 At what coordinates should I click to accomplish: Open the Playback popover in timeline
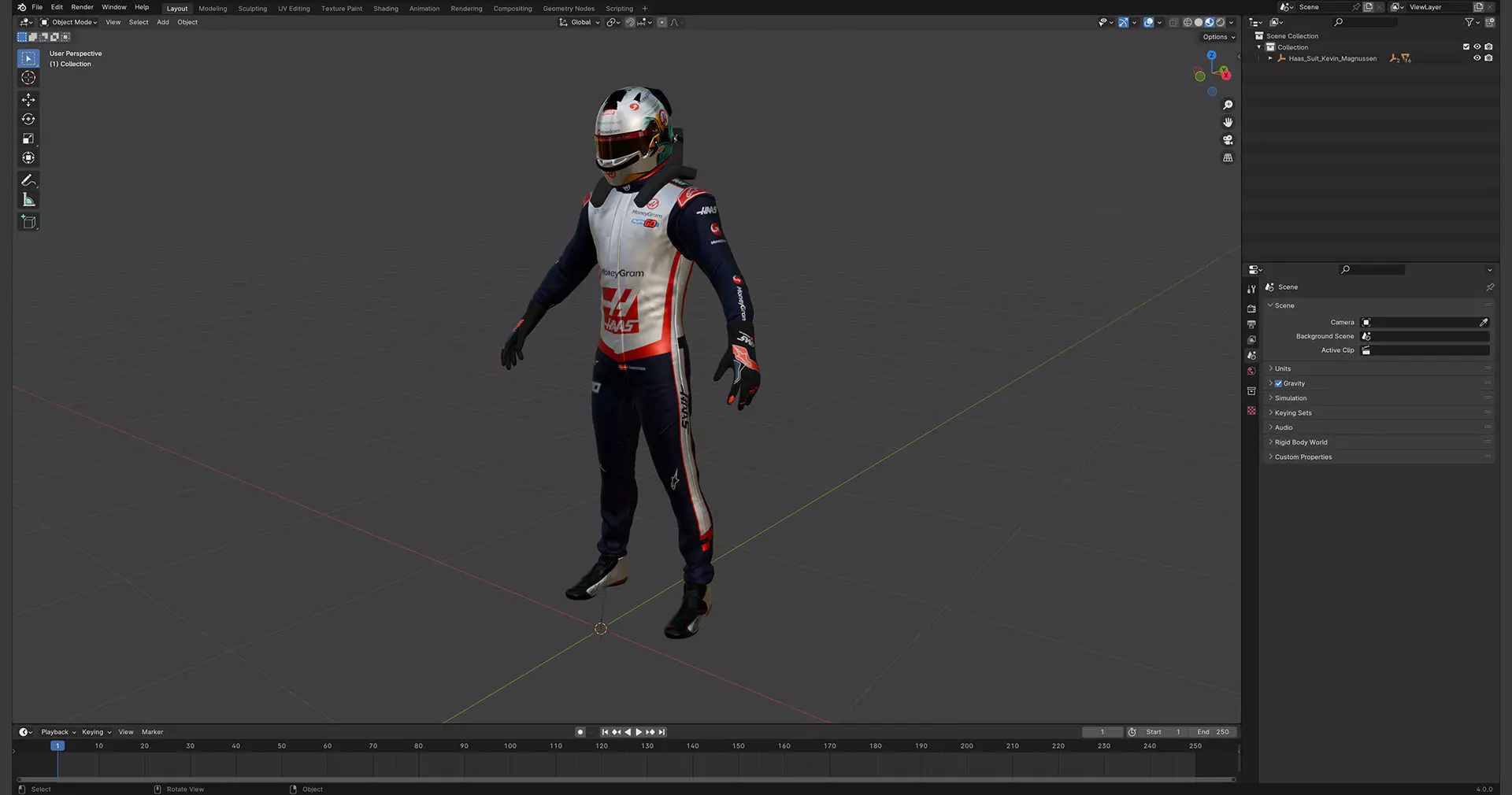(x=58, y=732)
